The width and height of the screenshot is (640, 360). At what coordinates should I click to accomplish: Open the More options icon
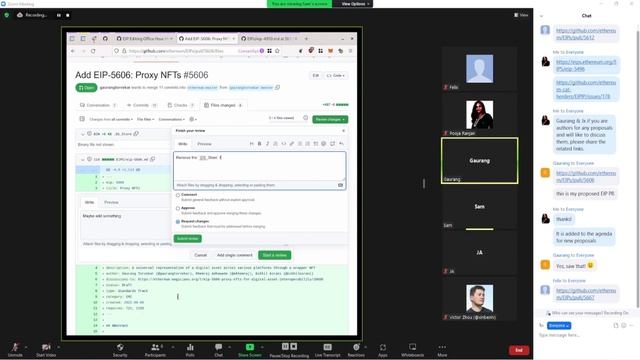pyautogui.click(x=442, y=347)
